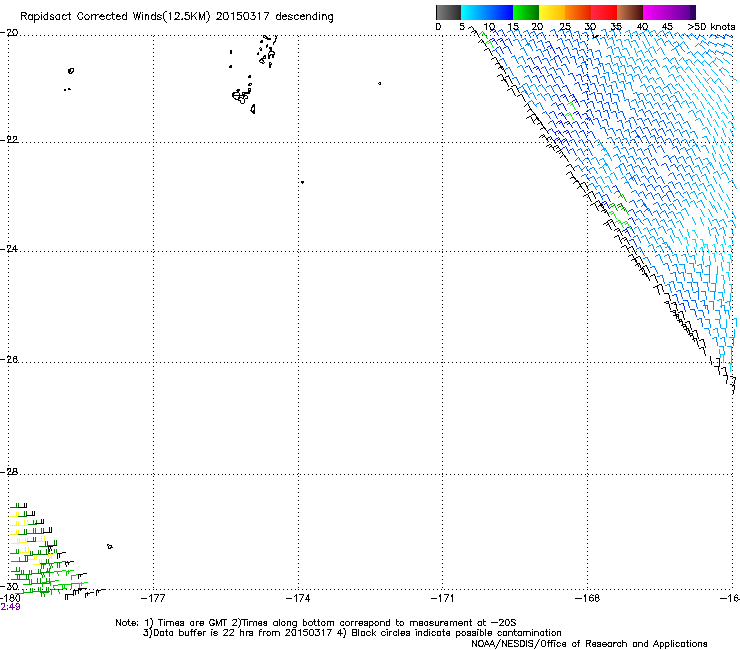Viewport: 740px width, 650px height.
Task: Click the cyan 5-10 knots color swatch
Action: 474,12
